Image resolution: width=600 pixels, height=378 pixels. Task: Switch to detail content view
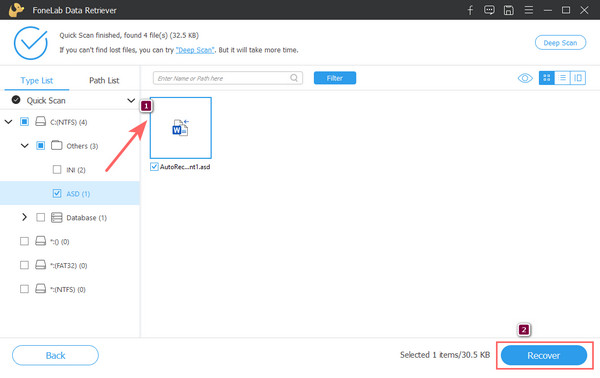click(x=578, y=78)
